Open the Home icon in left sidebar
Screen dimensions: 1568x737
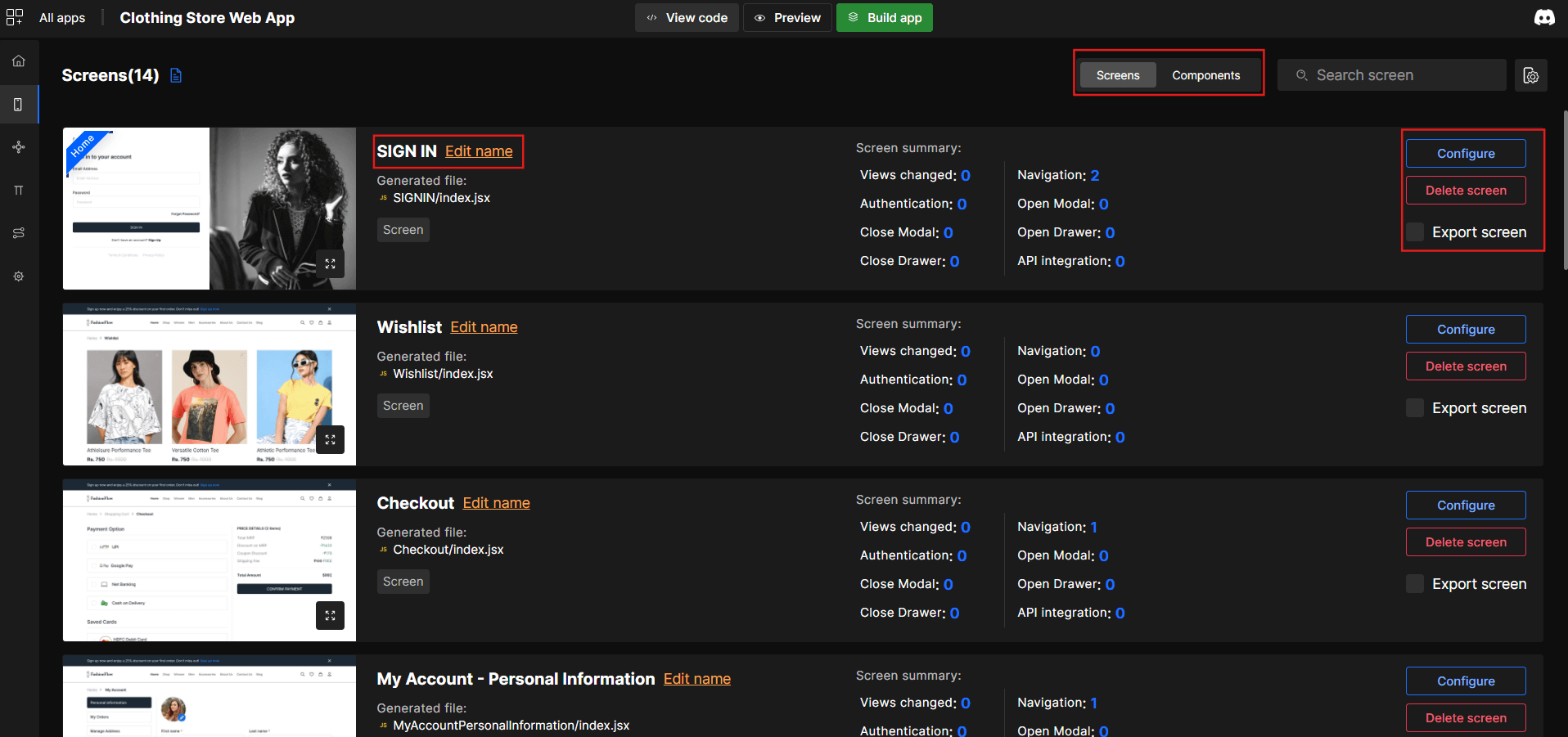click(x=19, y=61)
